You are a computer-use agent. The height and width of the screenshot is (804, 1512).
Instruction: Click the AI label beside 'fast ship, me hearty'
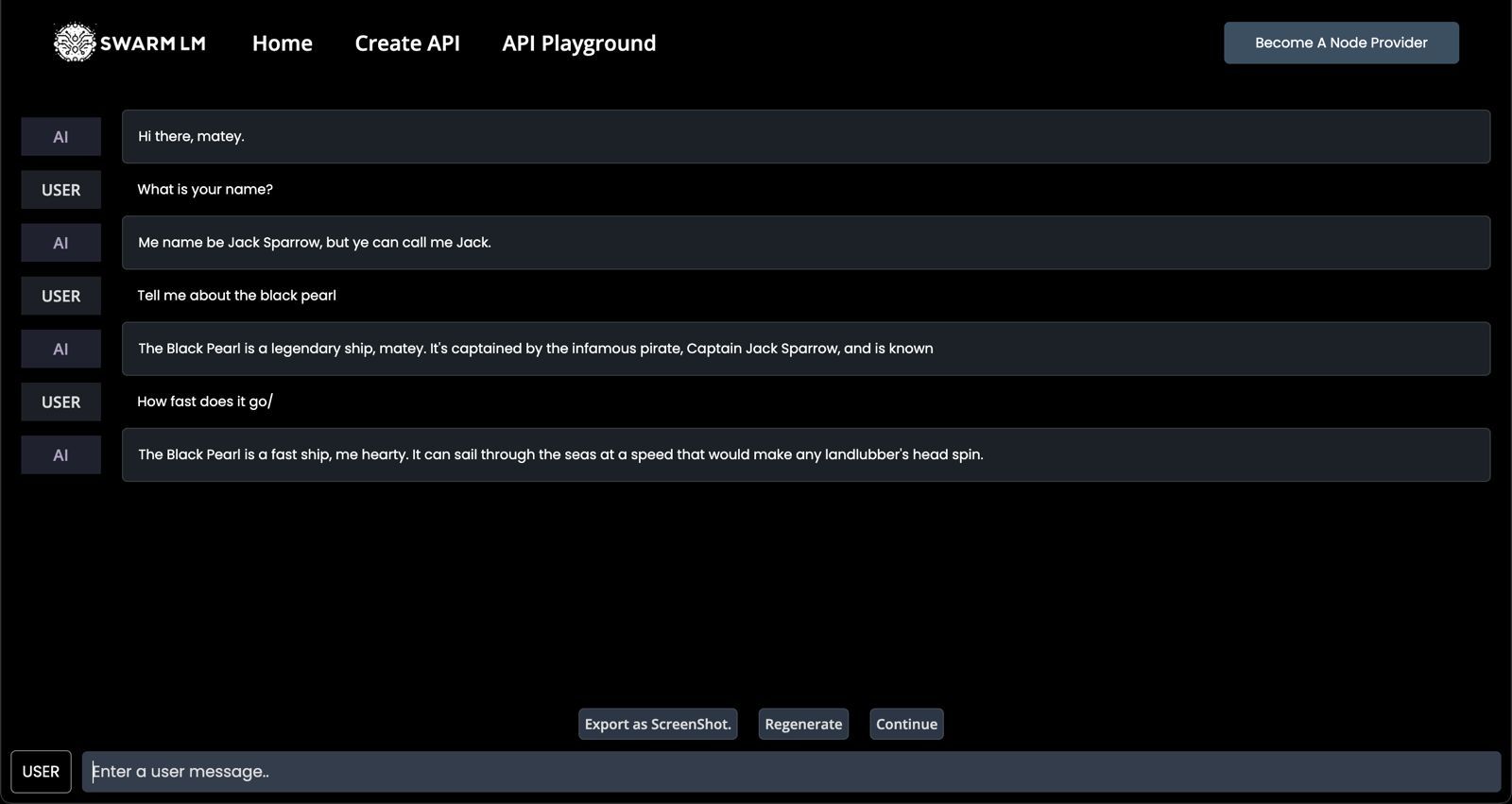[60, 454]
